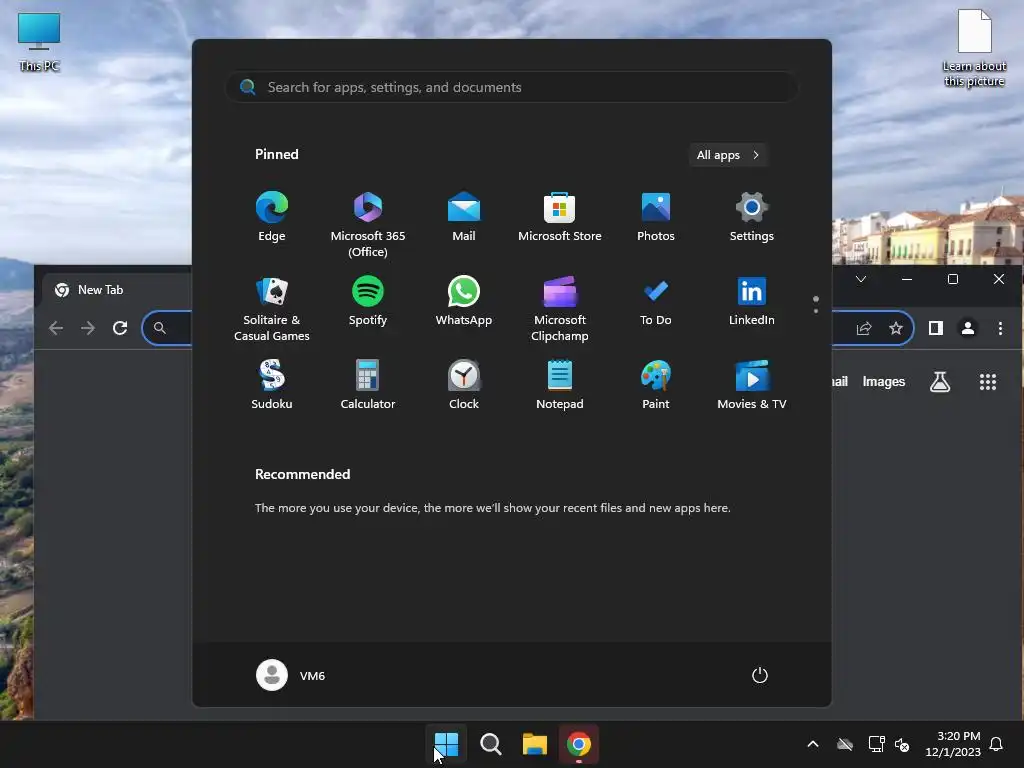Open Chrome tab search dropdown
Image resolution: width=1024 pixels, height=768 pixels.
point(861,280)
